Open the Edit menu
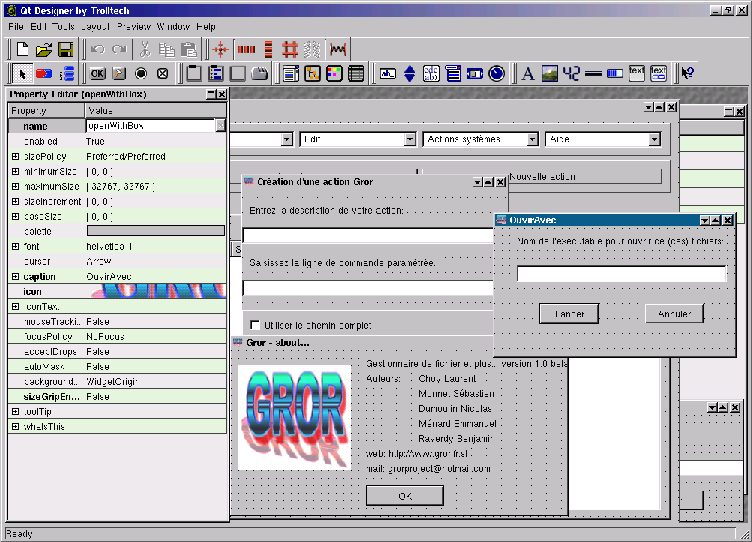Viewport: 752px width, 542px height. pyautogui.click(x=38, y=27)
